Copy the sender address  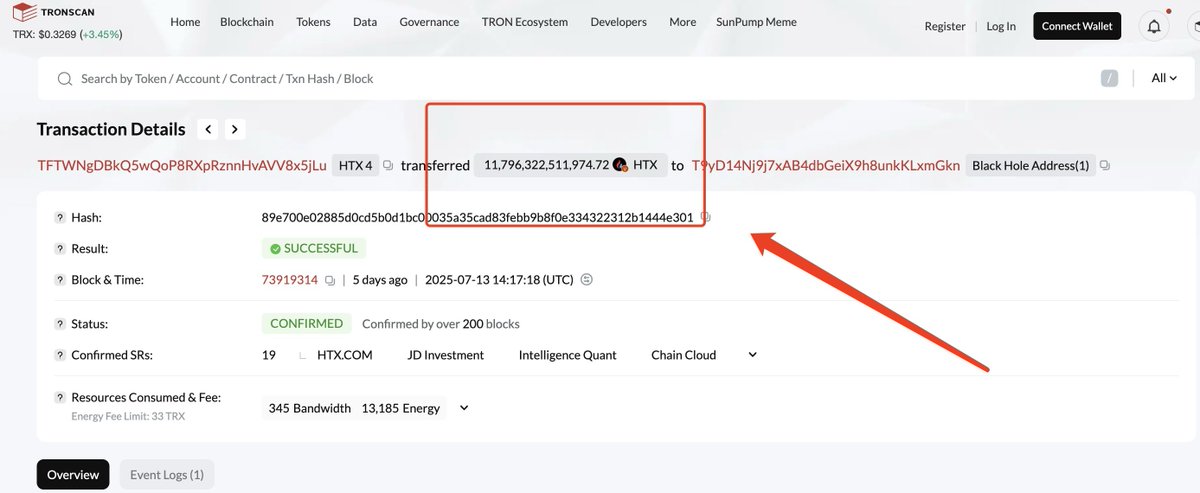pos(388,165)
